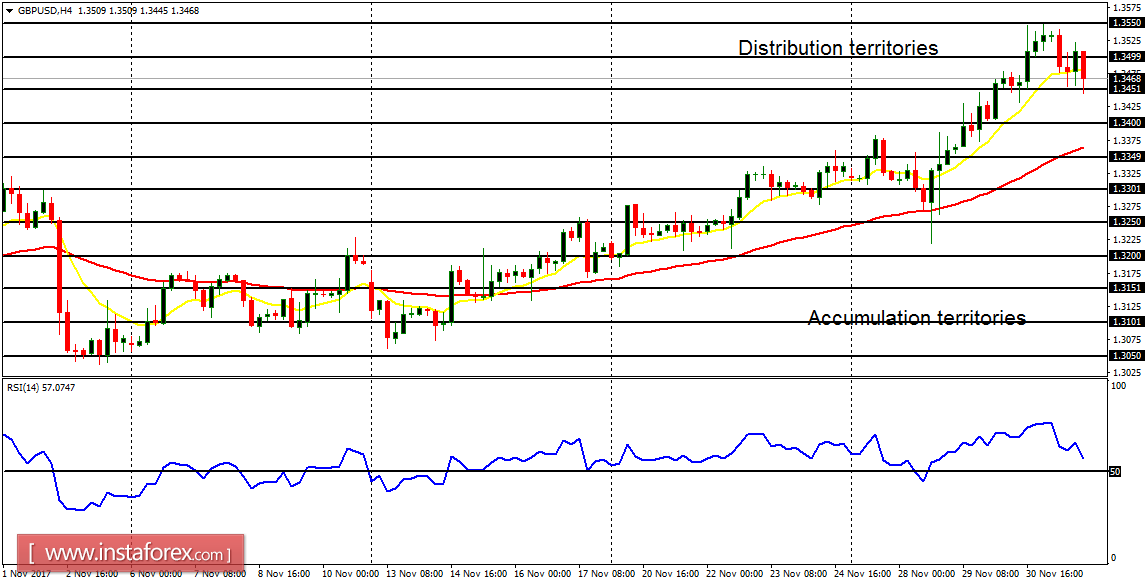Click the 1.3025 price axis value

coord(1126,372)
